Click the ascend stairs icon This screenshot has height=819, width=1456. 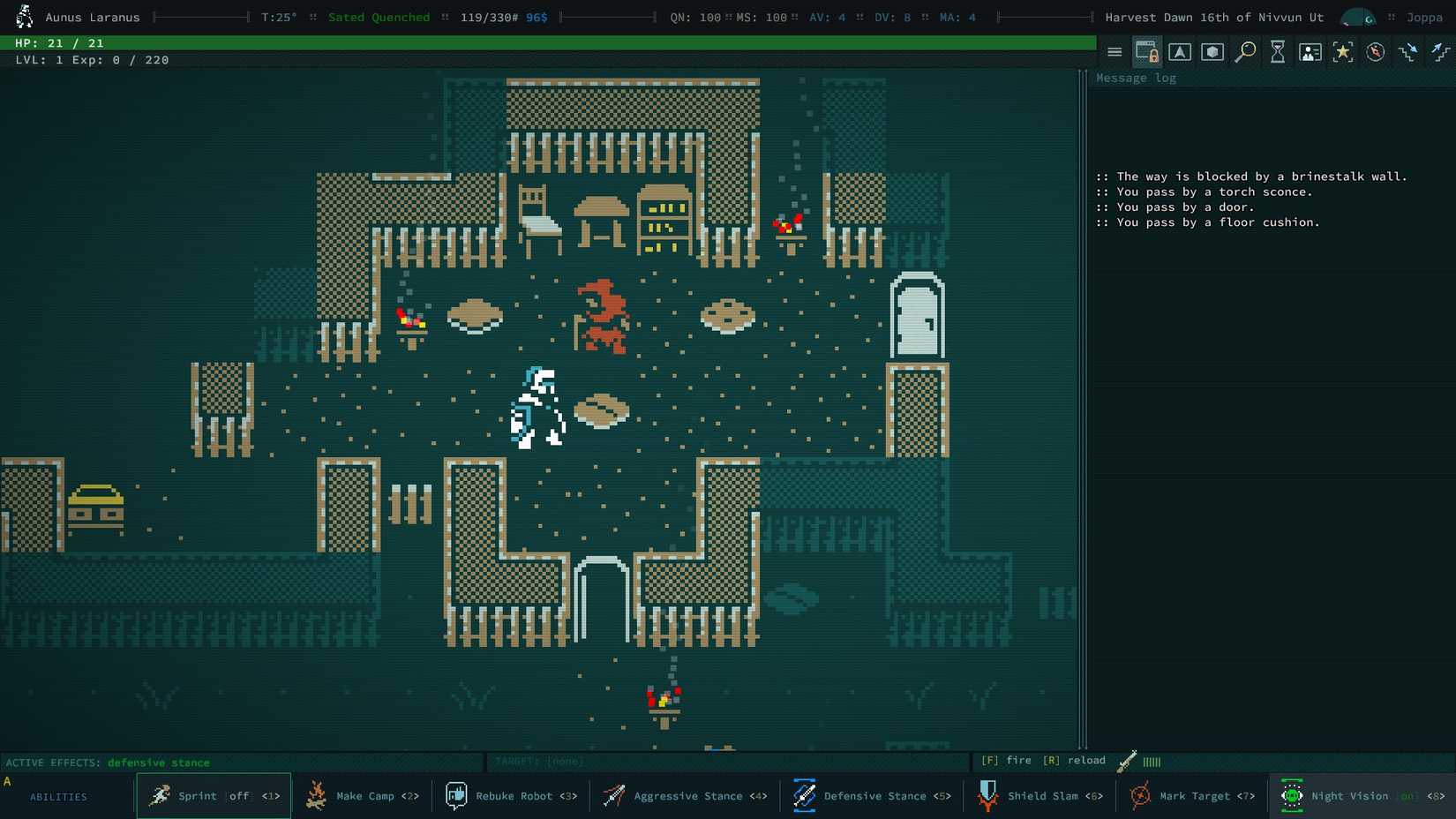coord(1441,51)
